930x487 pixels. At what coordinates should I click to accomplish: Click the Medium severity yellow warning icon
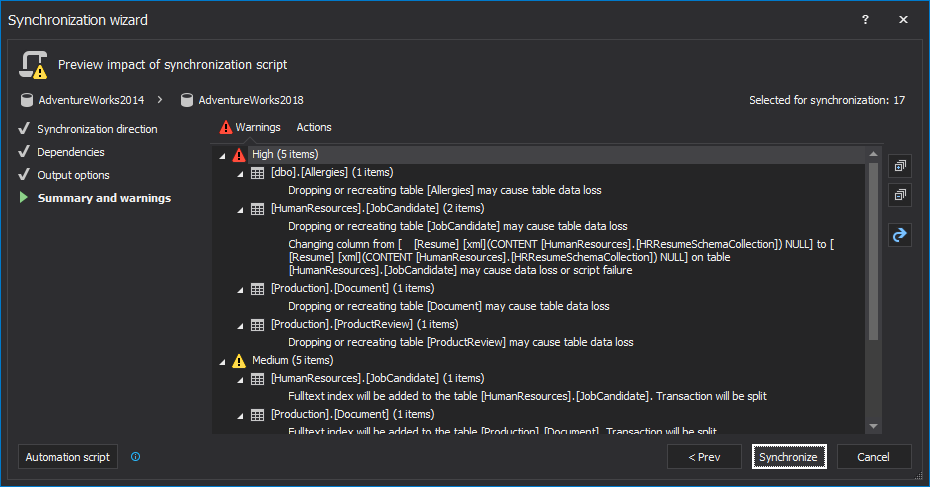238,360
